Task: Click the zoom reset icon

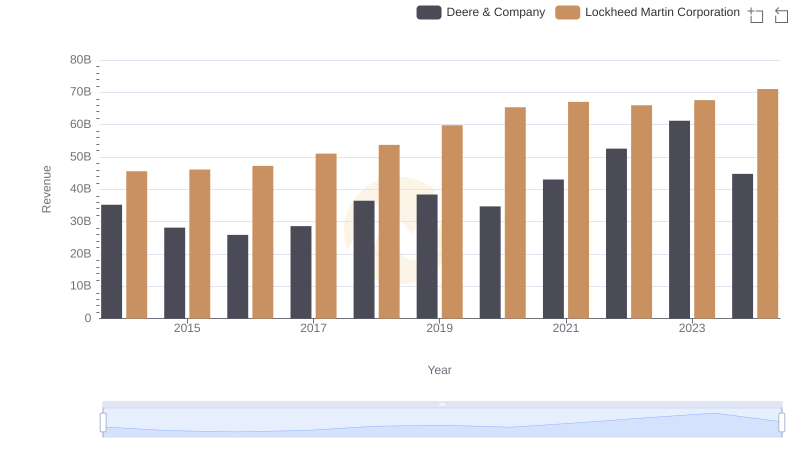Action: 781,15
